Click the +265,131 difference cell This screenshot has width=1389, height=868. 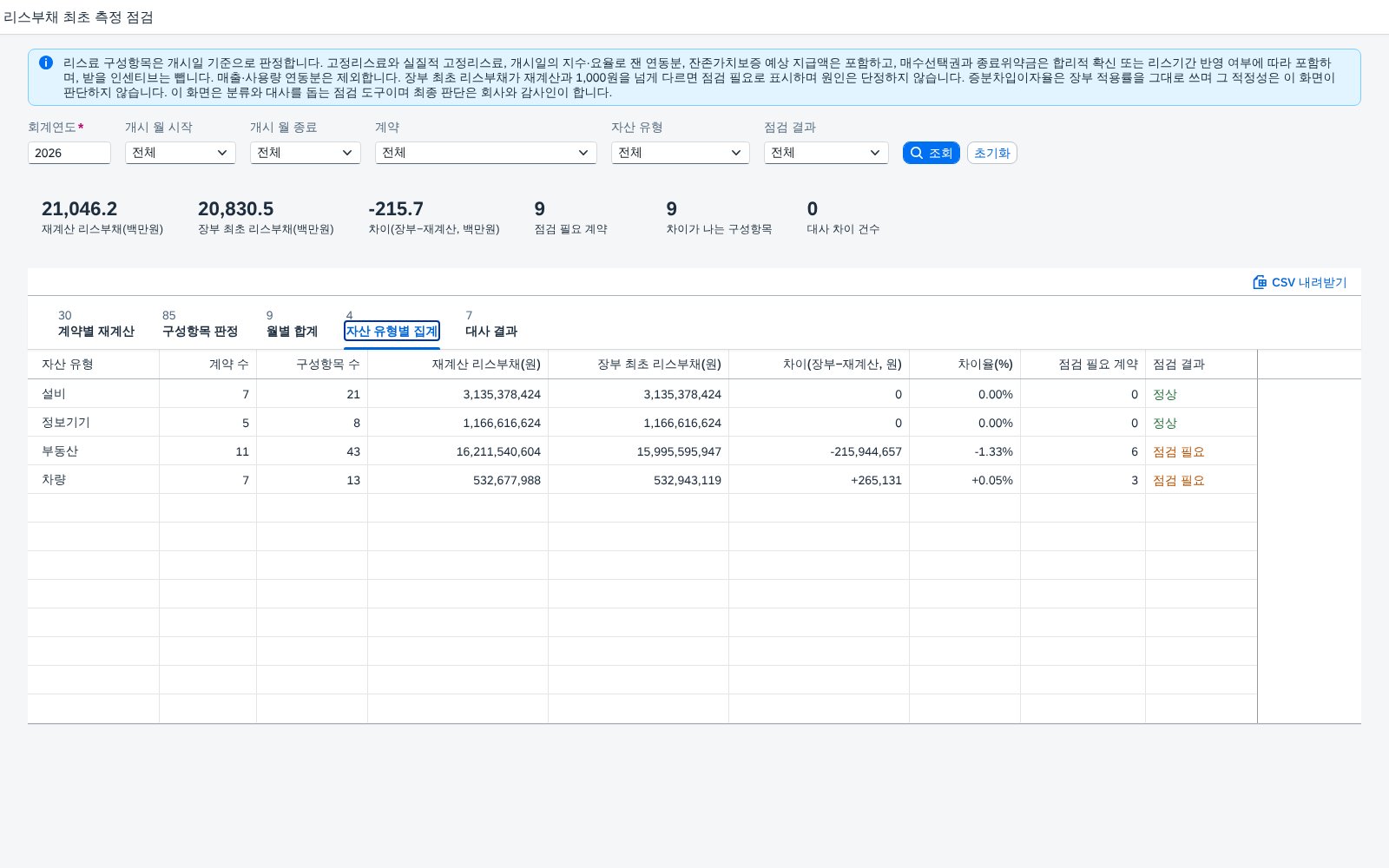coord(820,480)
